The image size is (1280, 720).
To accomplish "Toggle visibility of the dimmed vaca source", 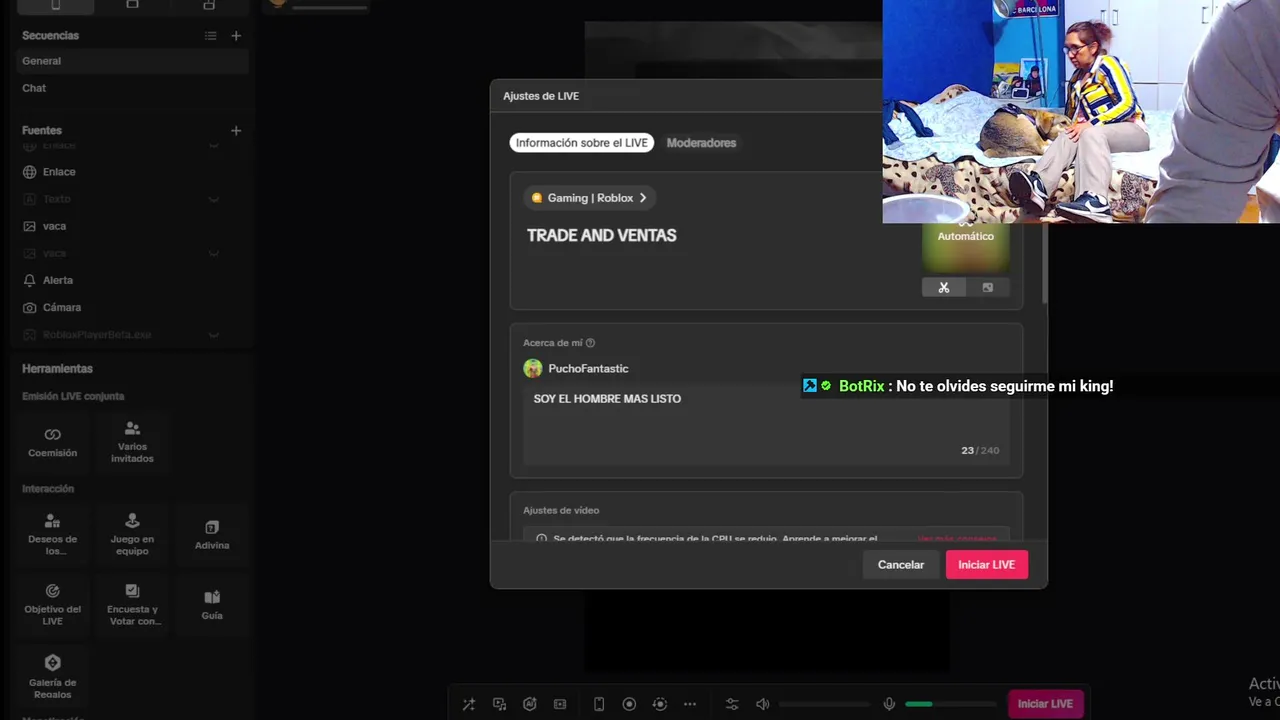I will (213, 253).
